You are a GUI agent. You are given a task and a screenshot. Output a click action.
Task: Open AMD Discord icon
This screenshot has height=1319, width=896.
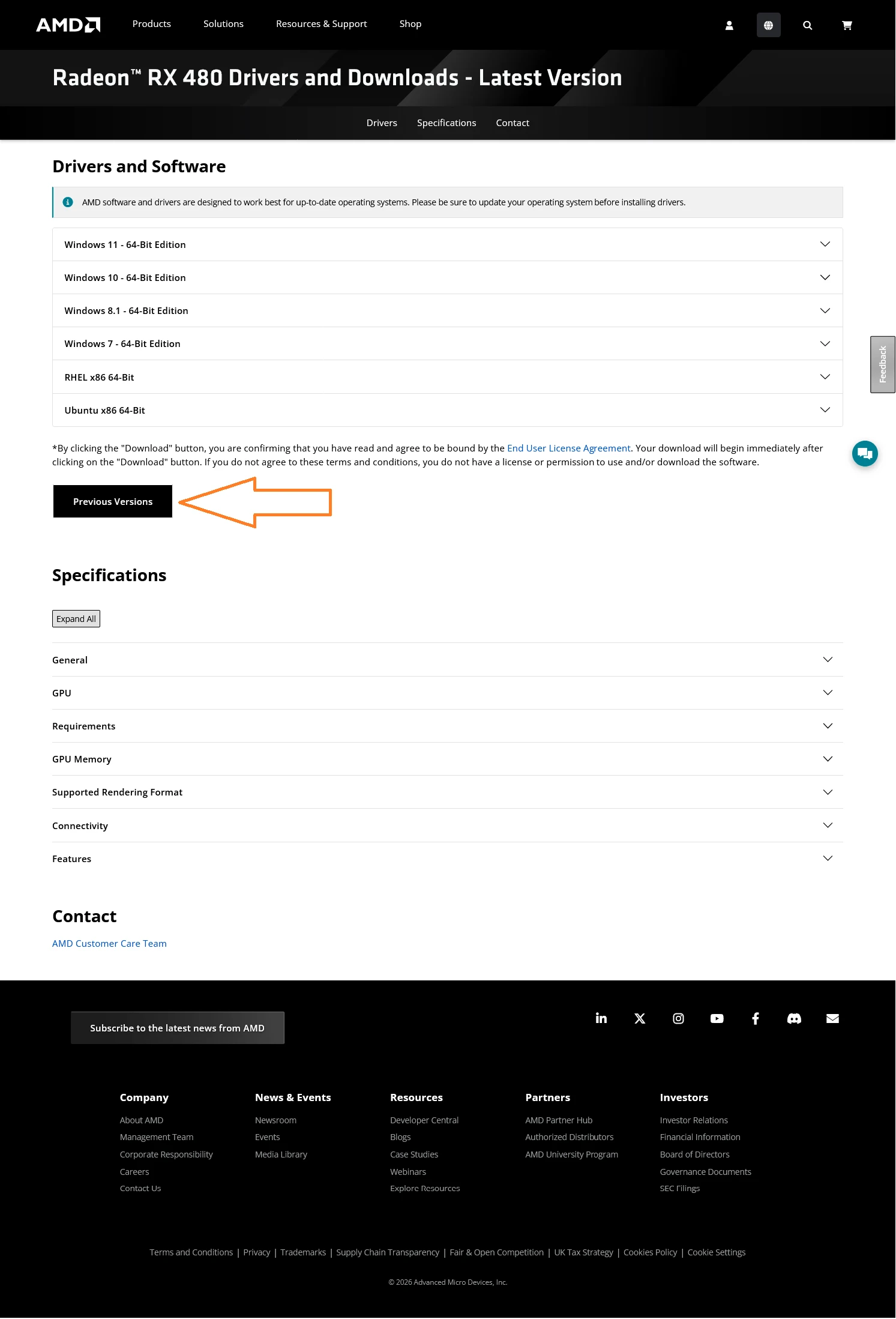pyautogui.click(x=794, y=1018)
